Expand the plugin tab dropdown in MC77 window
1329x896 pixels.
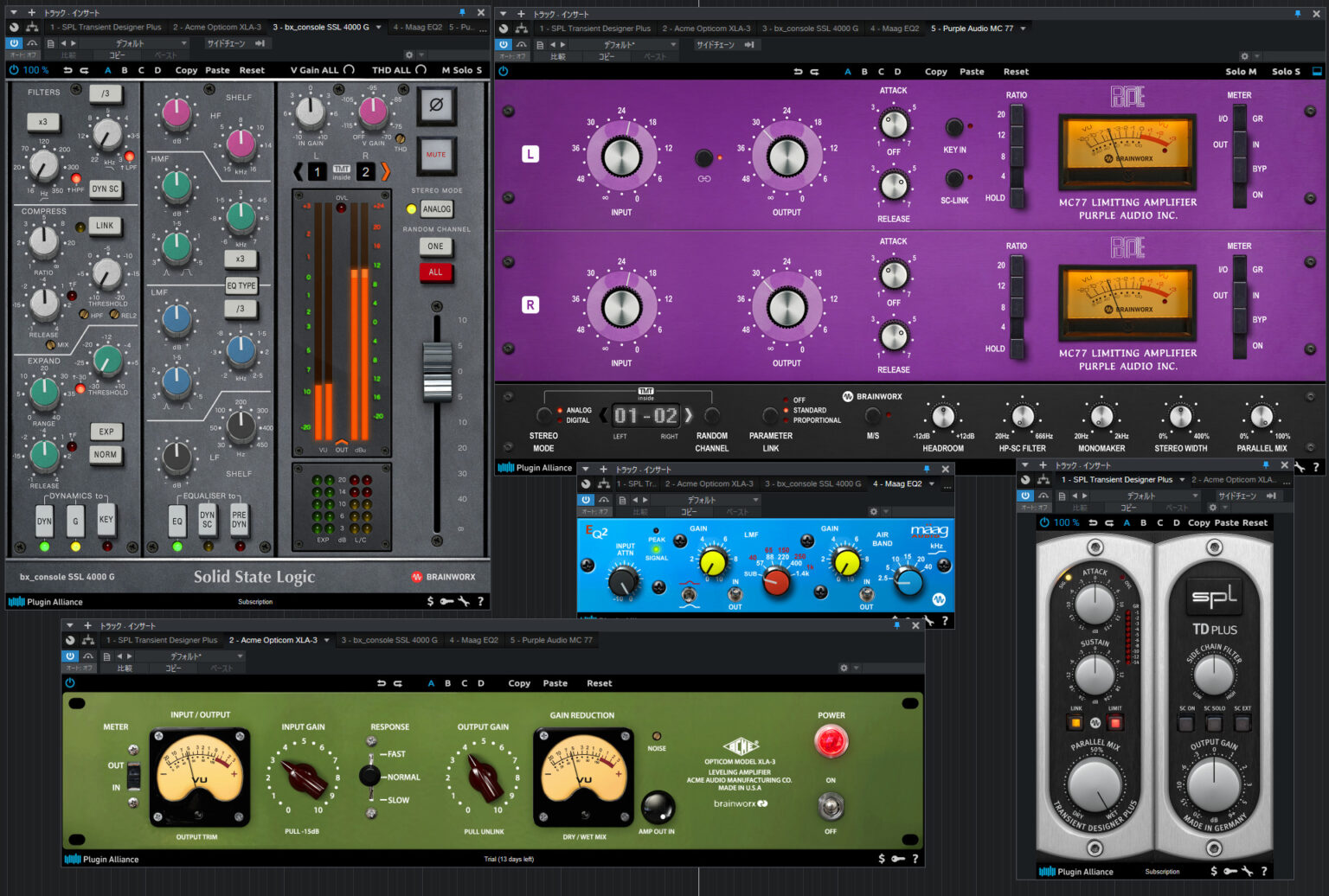click(1023, 29)
